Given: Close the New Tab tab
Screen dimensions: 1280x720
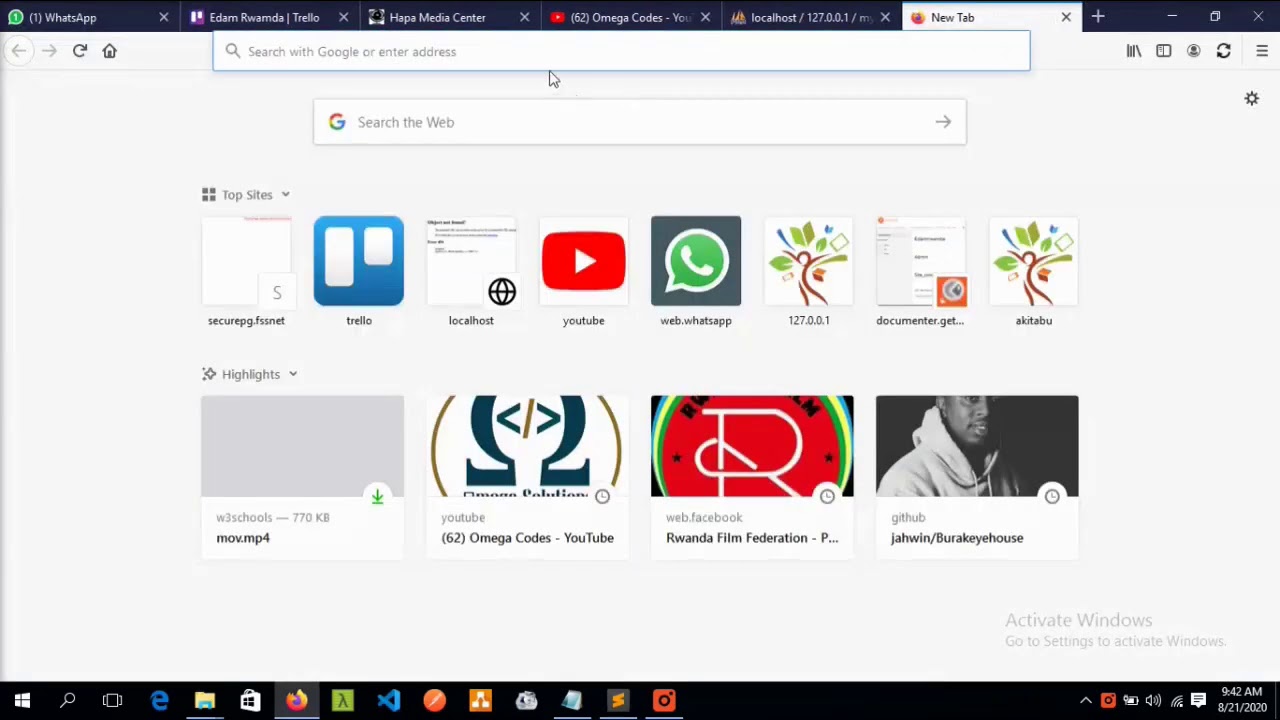Looking at the screenshot, I should coord(1066,17).
